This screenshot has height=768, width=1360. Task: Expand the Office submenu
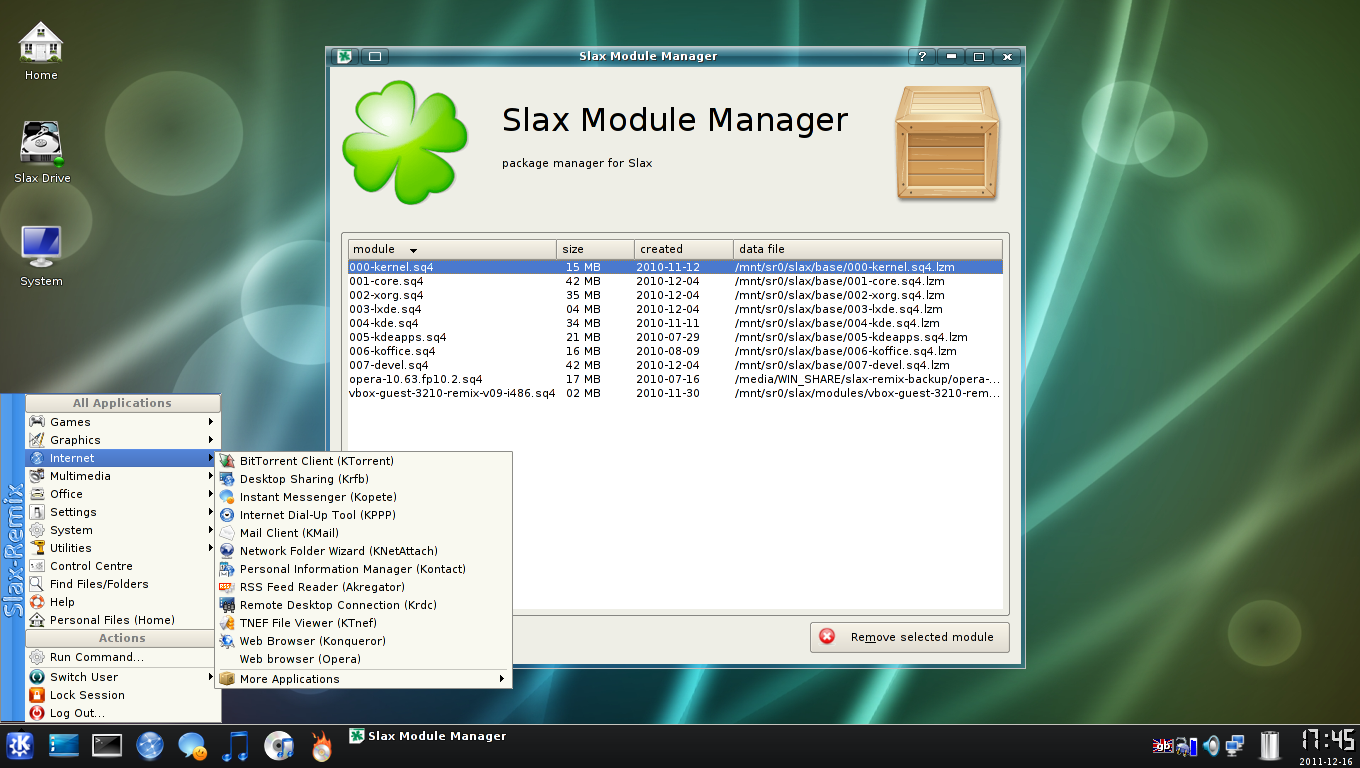pos(122,494)
